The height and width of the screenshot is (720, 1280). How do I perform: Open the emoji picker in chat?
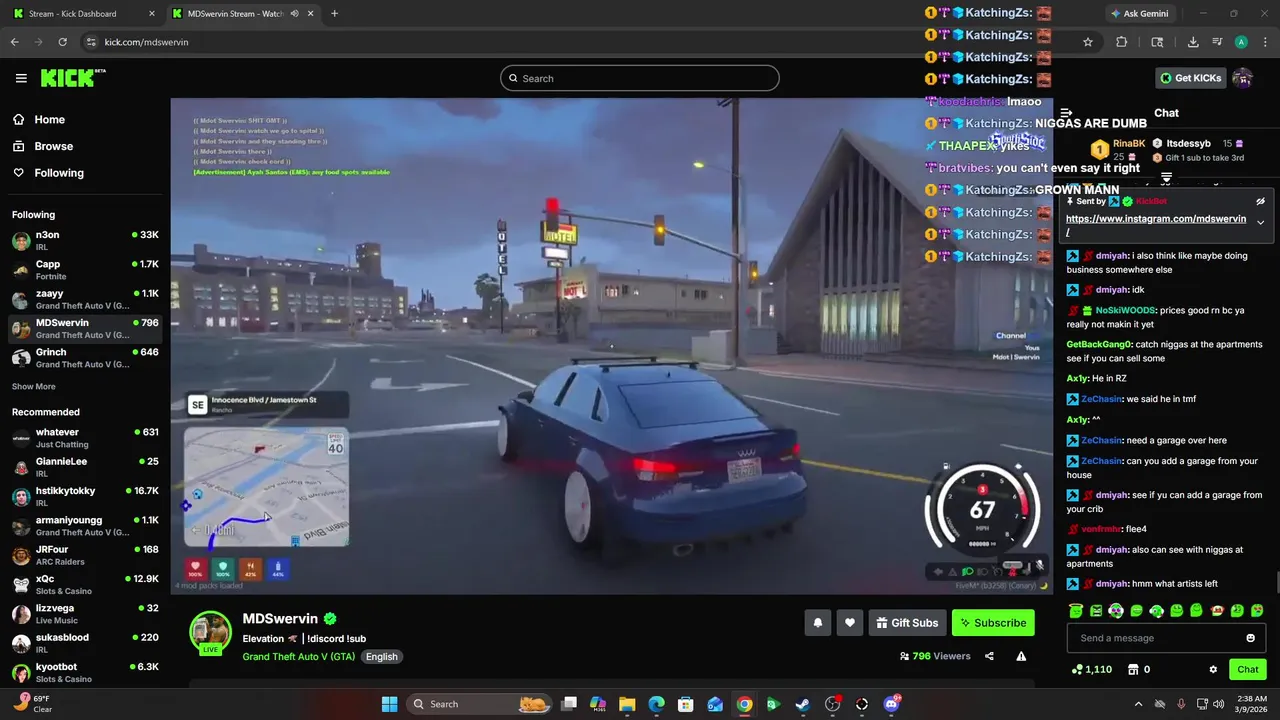coord(1250,638)
